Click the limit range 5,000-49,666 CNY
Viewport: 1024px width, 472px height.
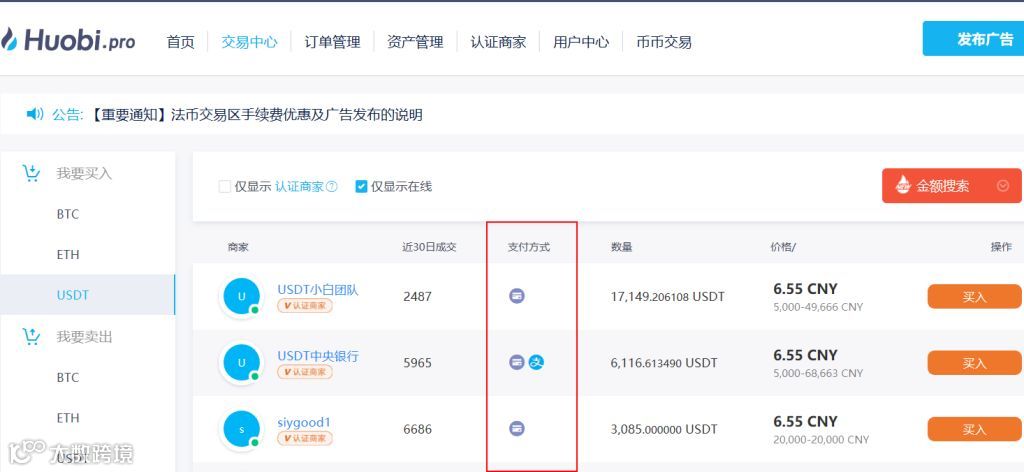818,307
